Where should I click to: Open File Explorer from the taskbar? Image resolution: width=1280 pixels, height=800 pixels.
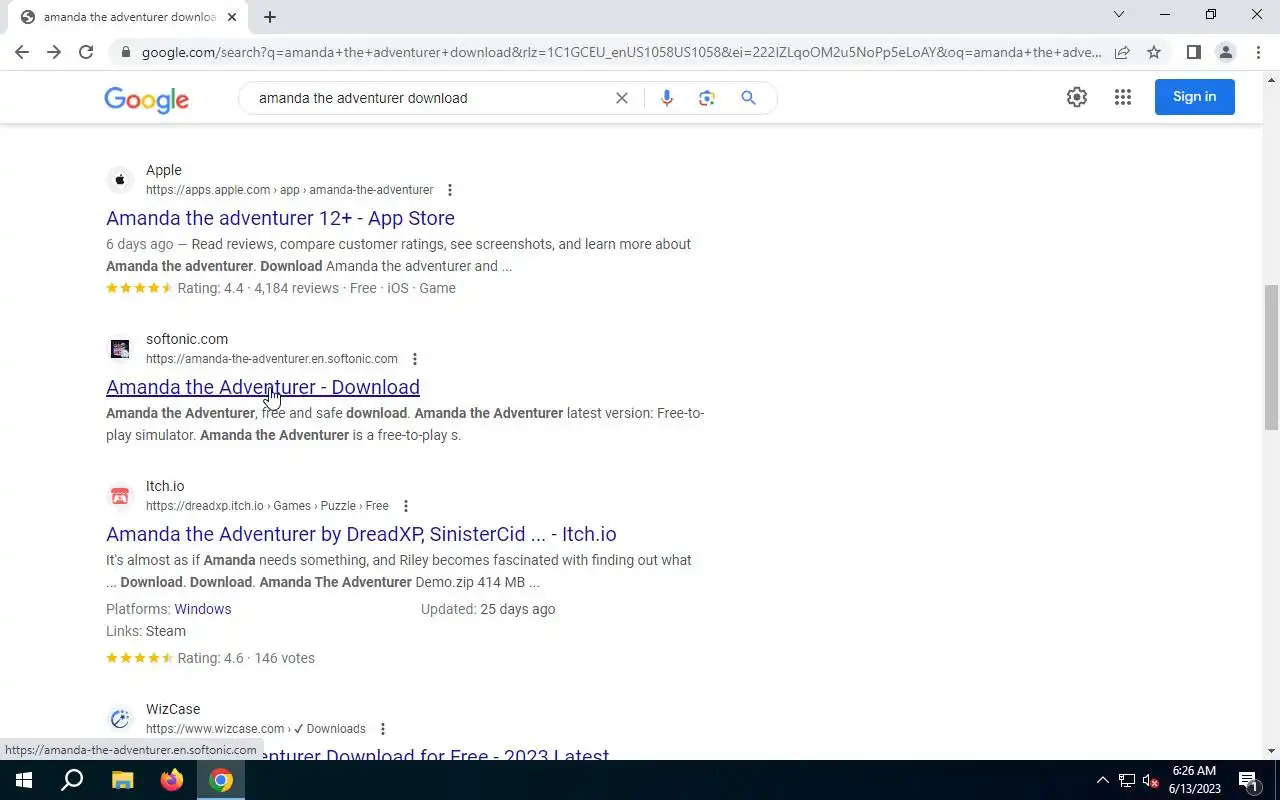[x=122, y=780]
